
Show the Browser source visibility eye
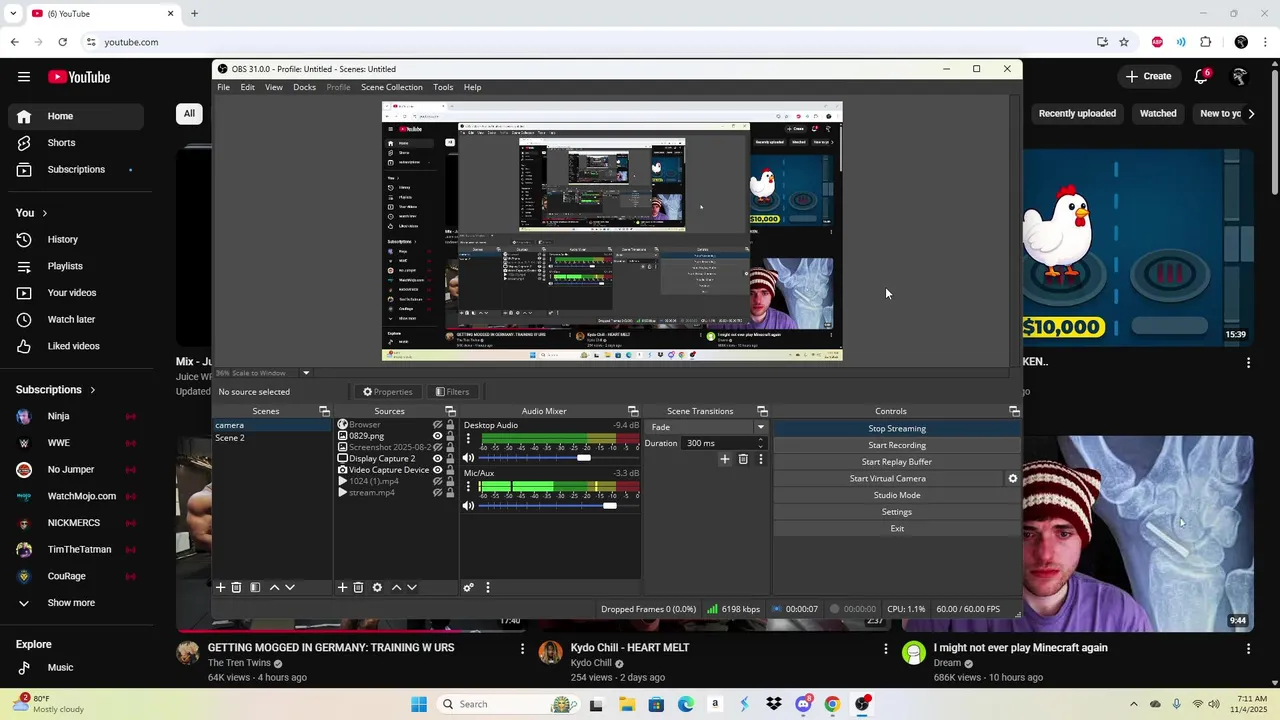point(437,425)
